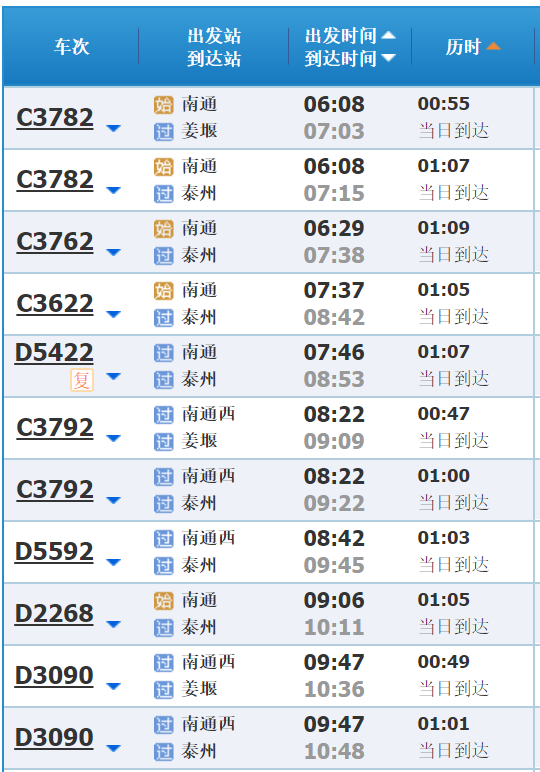Open train link C3792 going to 姜堰

pos(55,427)
